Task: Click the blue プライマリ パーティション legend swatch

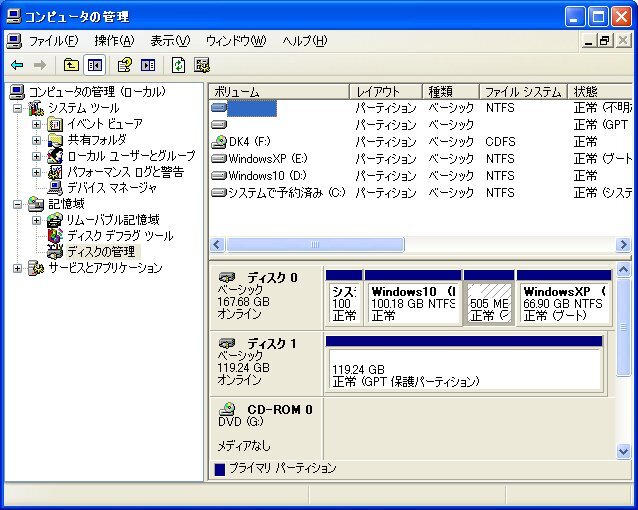Action: point(220,469)
